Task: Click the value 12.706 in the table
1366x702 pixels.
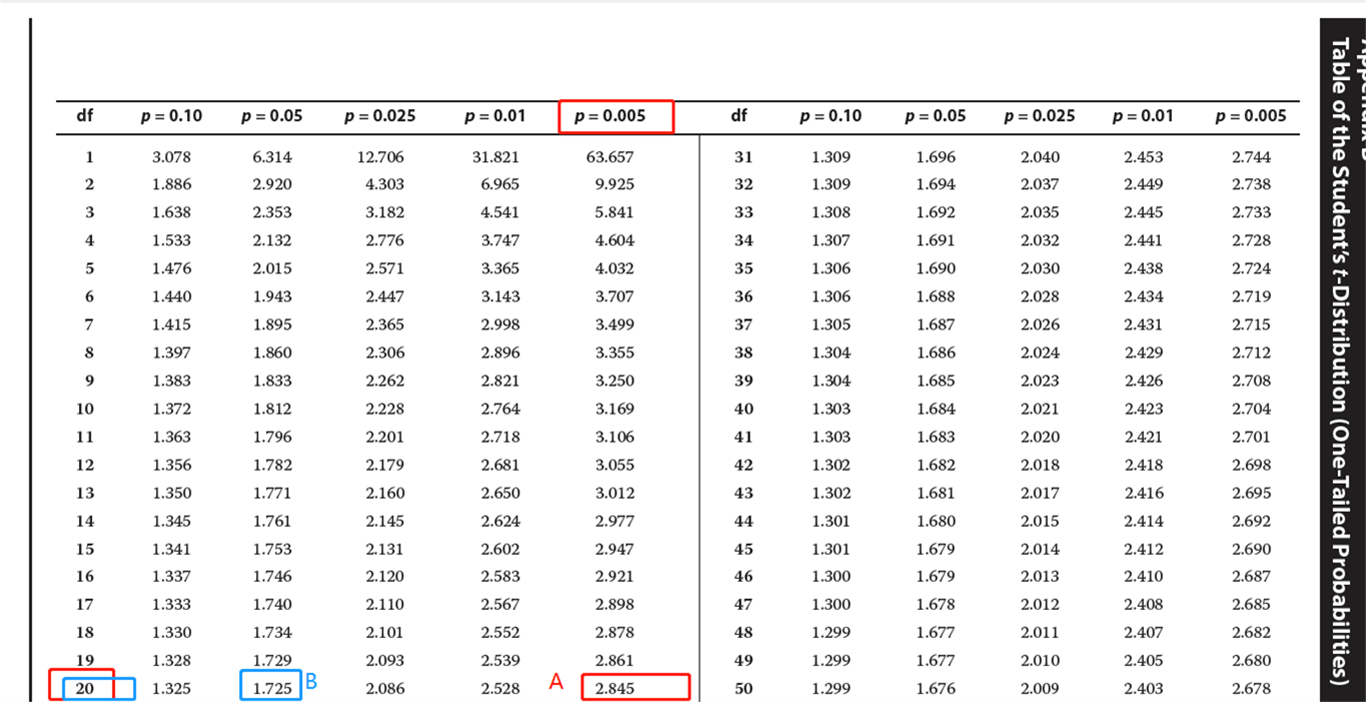Action: [380, 157]
